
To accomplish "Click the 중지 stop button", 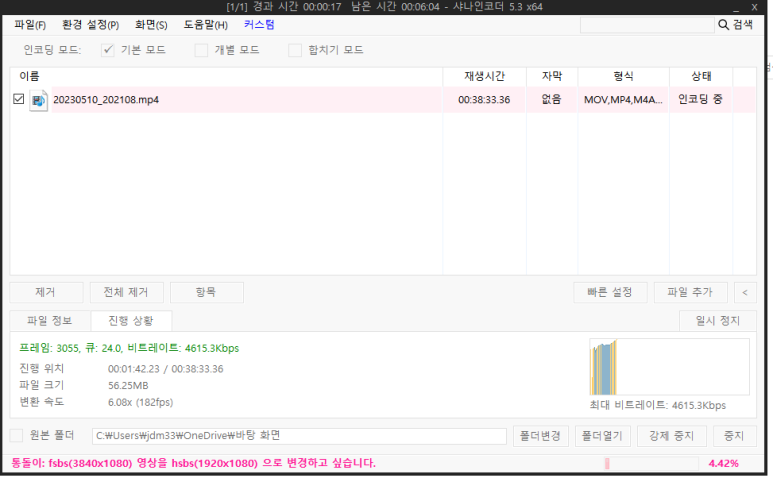I will coord(734,436).
